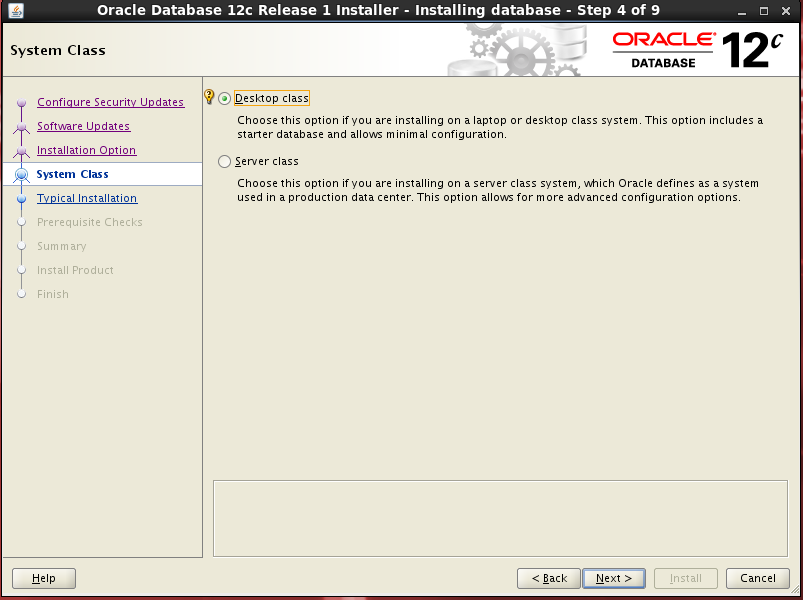803x600 pixels.
Task: Minimize the installer window
Action: pyautogui.click(x=742, y=11)
